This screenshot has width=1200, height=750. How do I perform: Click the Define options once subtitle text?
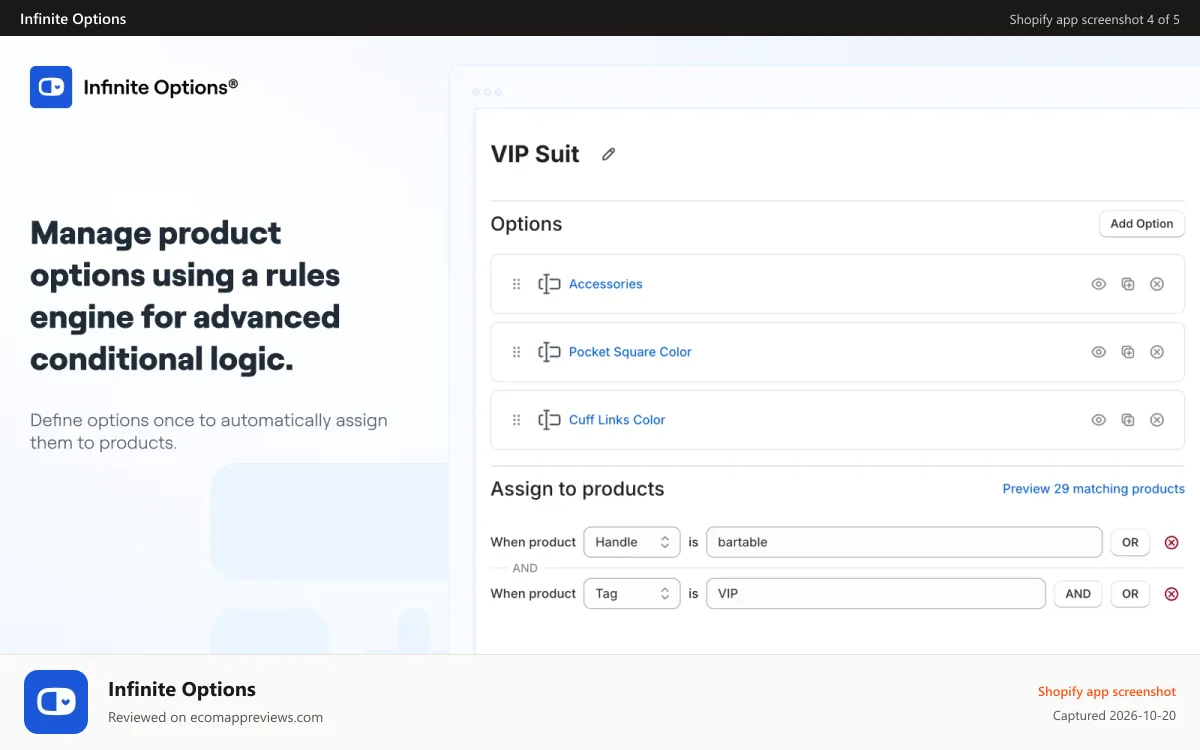coord(209,431)
